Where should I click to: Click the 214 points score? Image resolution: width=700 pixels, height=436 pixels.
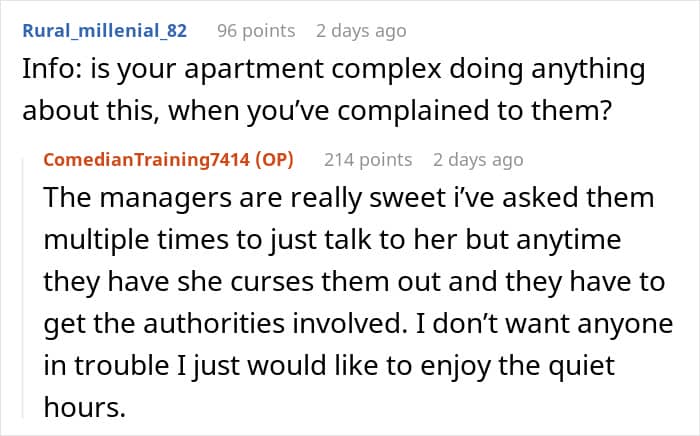368,159
